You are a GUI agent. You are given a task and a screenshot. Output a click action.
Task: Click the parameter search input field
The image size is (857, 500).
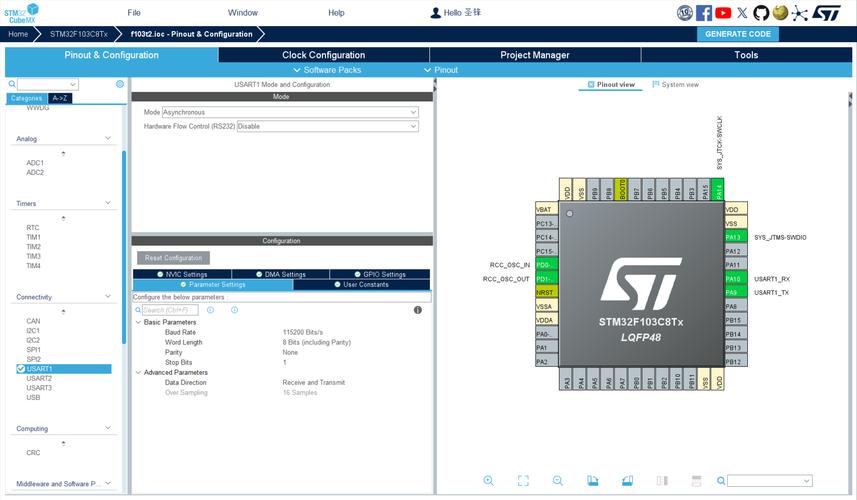pyautogui.click(x=168, y=310)
